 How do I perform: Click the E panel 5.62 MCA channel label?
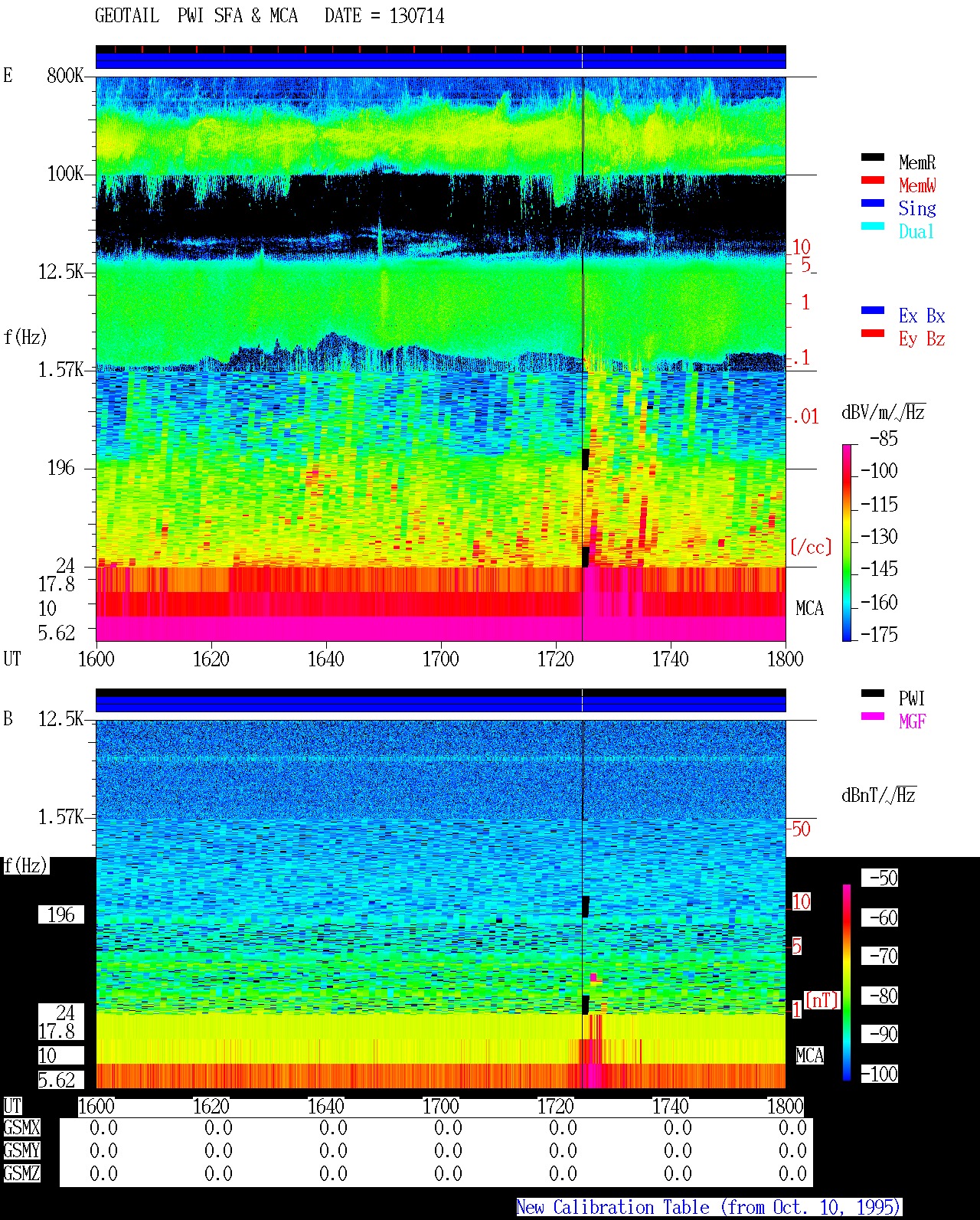pos(57,633)
